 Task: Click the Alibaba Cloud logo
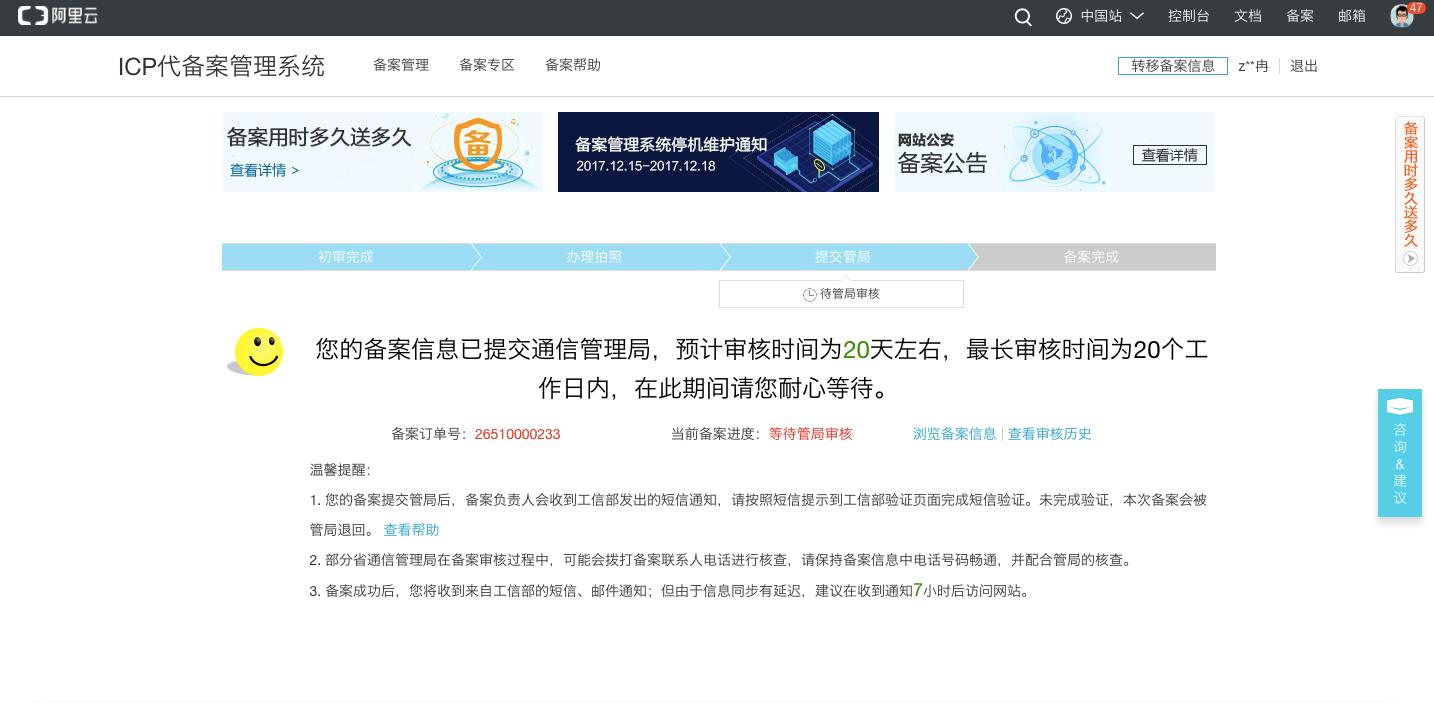(x=57, y=15)
